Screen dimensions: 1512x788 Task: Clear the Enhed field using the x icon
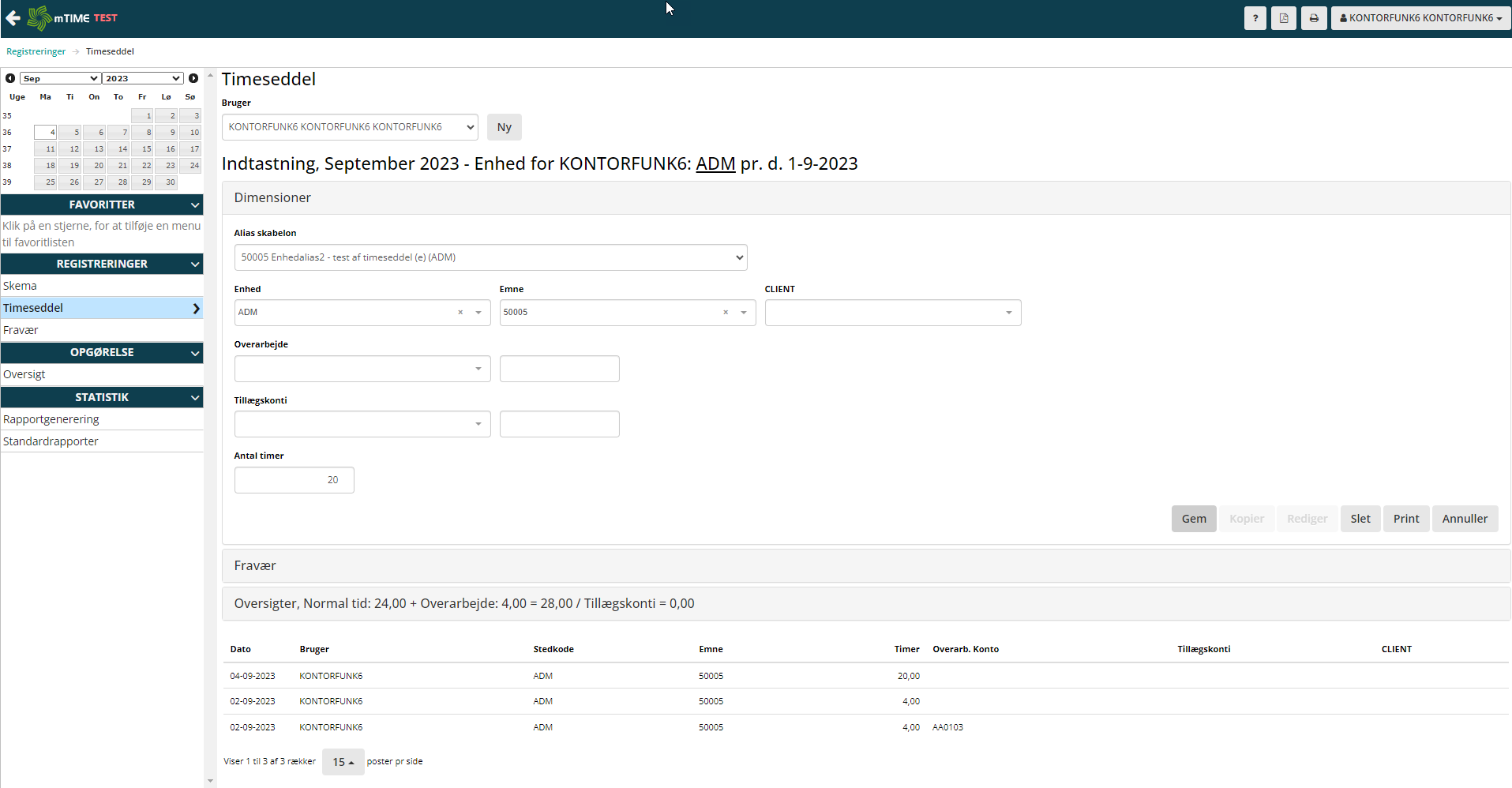[460, 313]
